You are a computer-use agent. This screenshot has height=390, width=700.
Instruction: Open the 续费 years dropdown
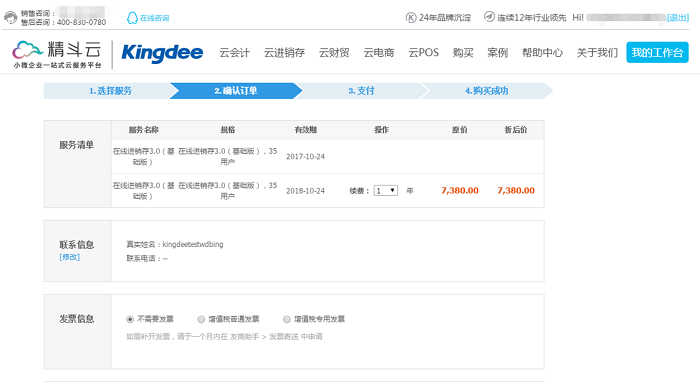tap(386, 191)
